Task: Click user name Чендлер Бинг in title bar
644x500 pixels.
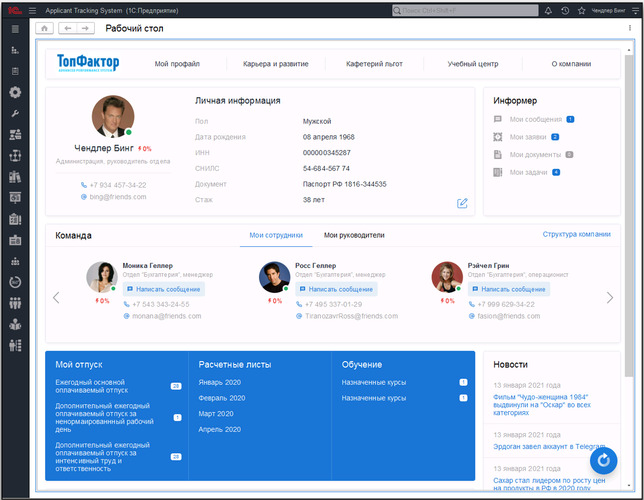Action: 608,11
